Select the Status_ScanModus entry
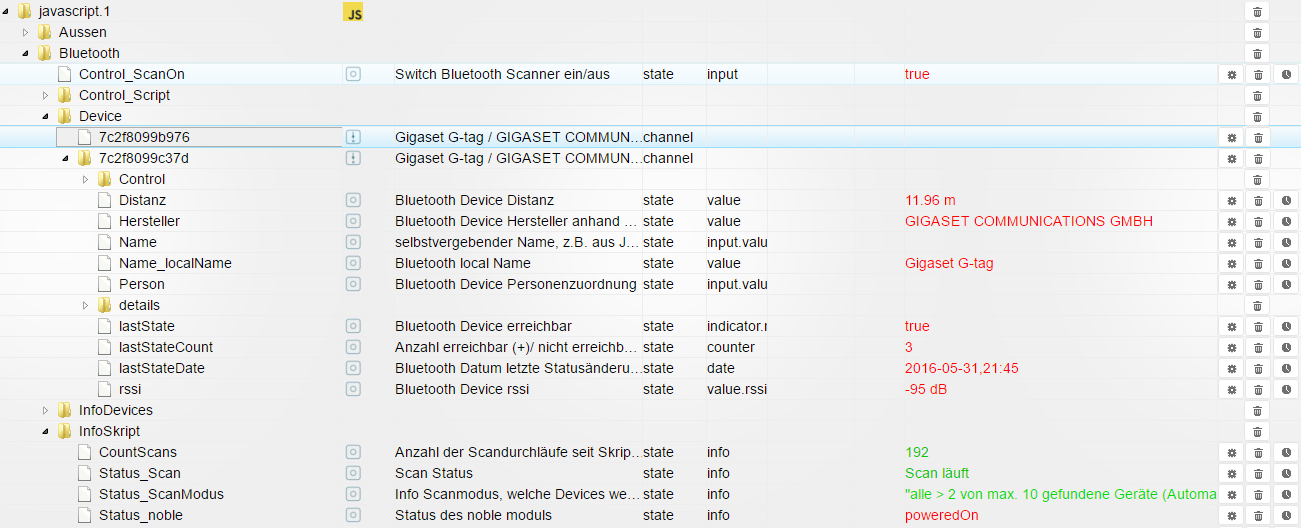Screen dimensions: 1301x528 tap(161, 494)
